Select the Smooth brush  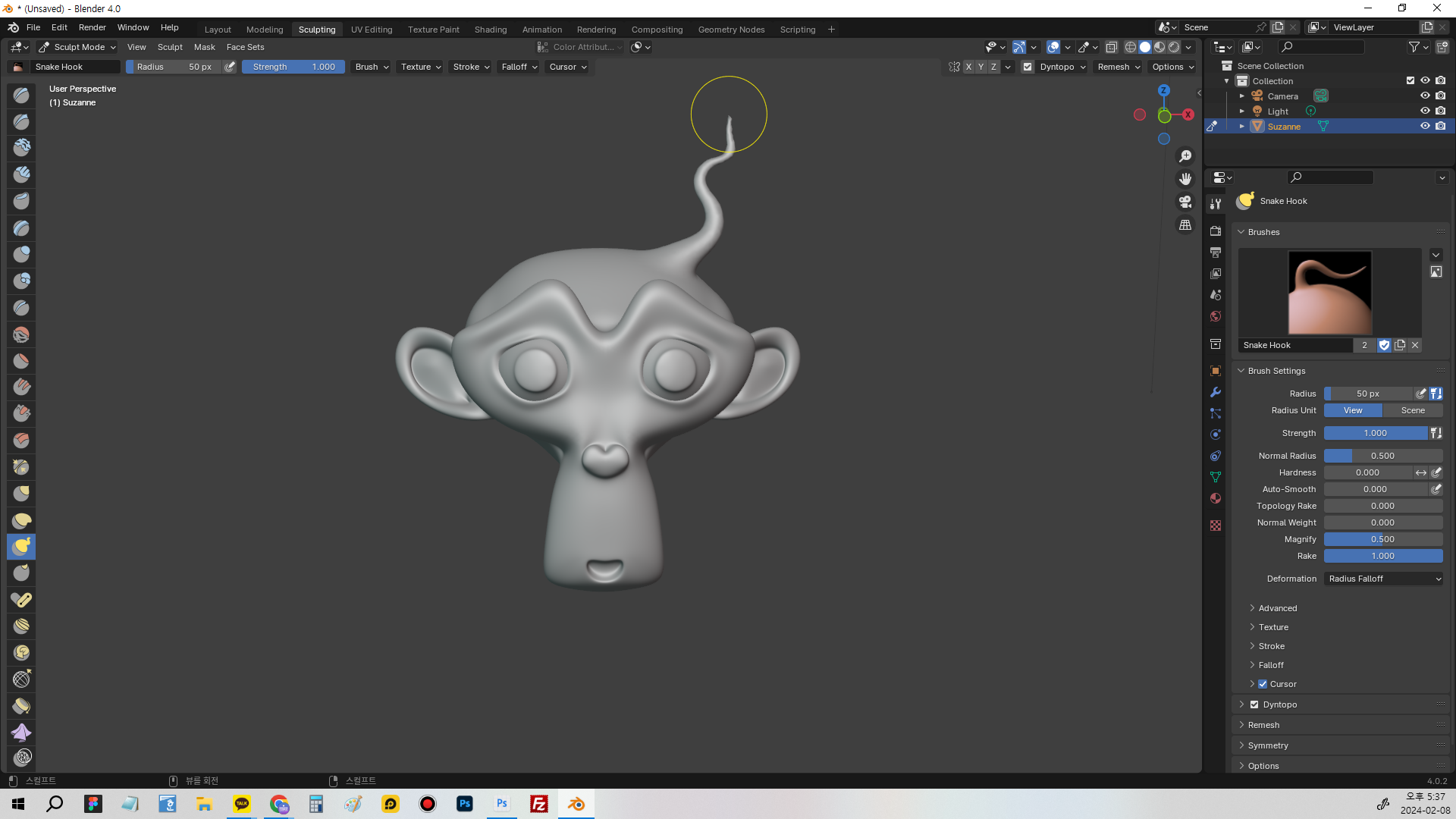21,334
